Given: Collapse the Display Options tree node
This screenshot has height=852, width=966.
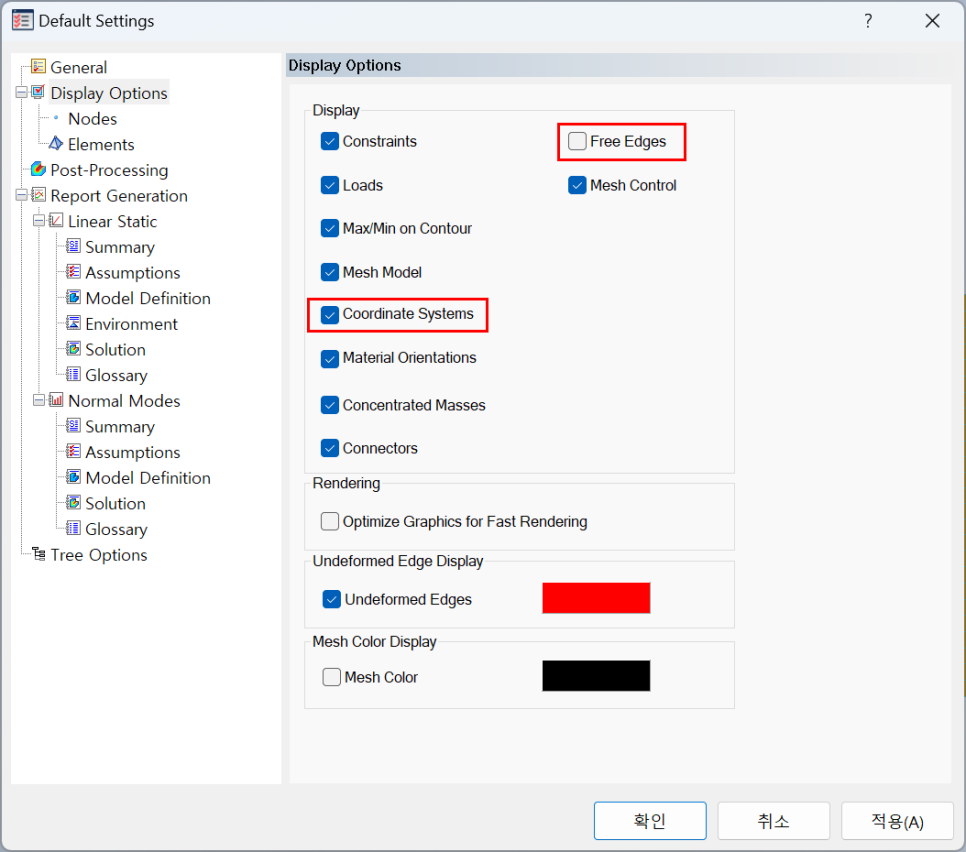Looking at the screenshot, I should click(21, 93).
